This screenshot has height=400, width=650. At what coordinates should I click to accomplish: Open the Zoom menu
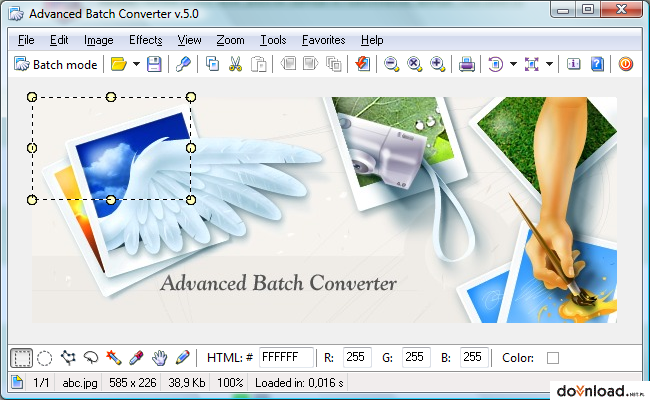[x=230, y=40]
